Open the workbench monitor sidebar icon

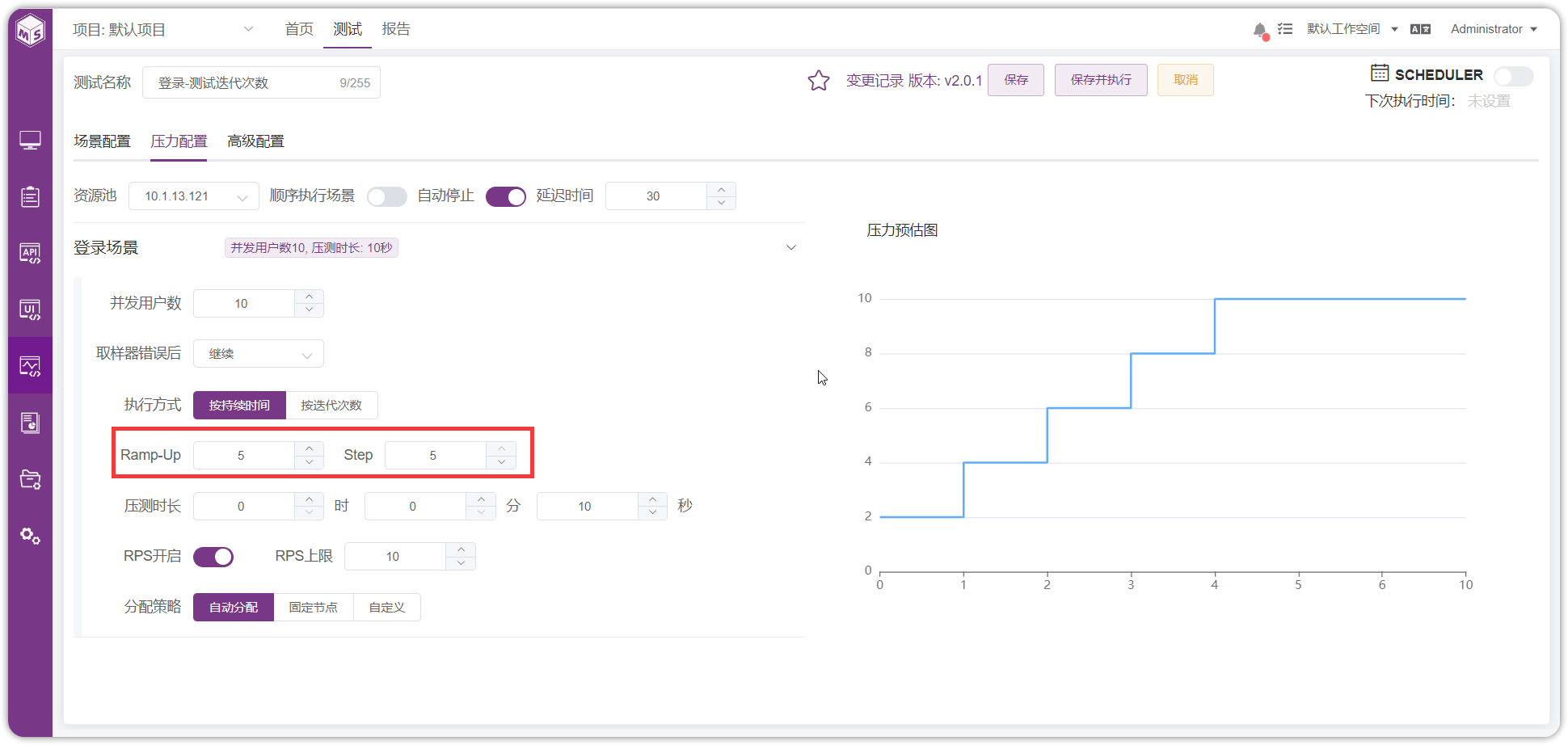click(31, 141)
